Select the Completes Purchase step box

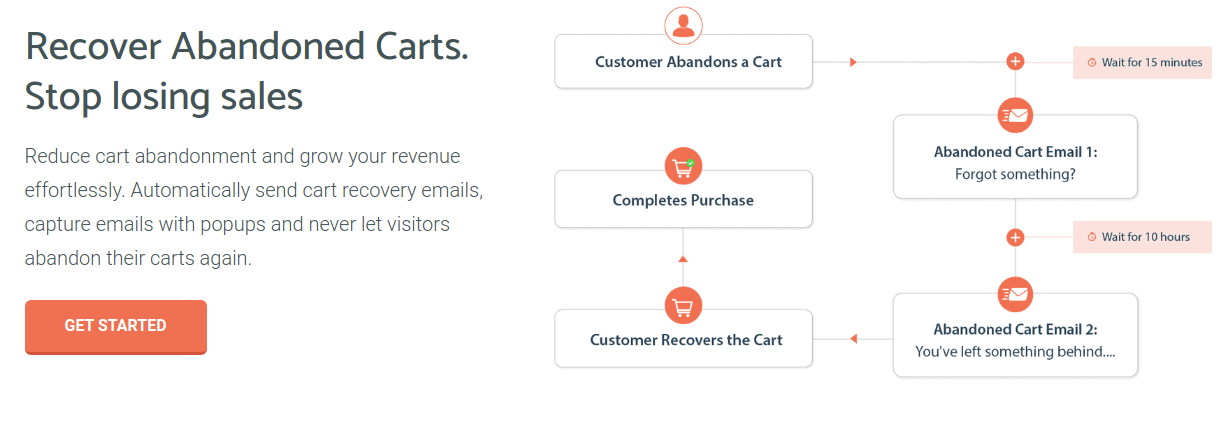tap(683, 199)
